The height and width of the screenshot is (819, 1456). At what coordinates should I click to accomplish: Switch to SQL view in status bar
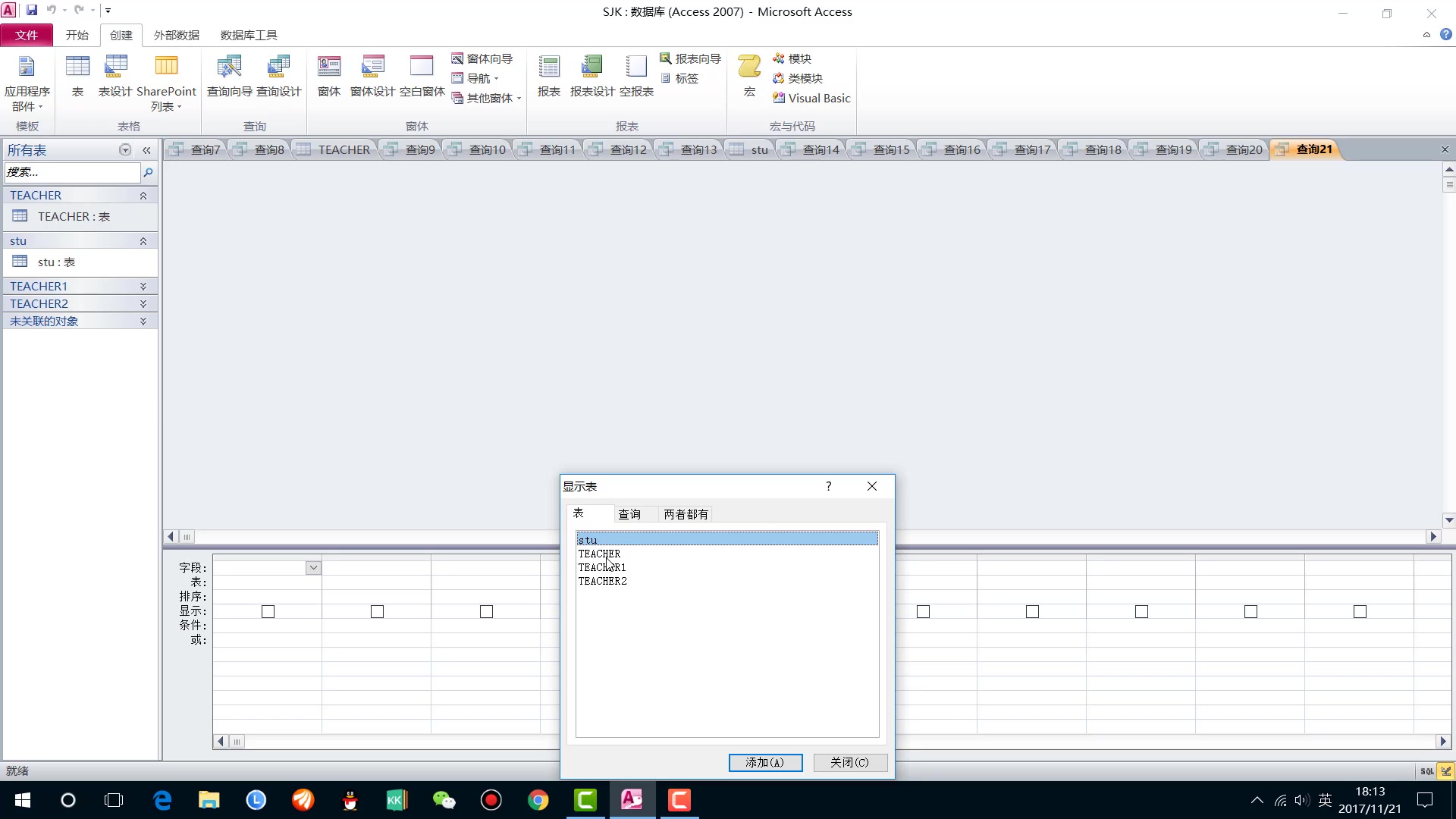tap(1426, 771)
